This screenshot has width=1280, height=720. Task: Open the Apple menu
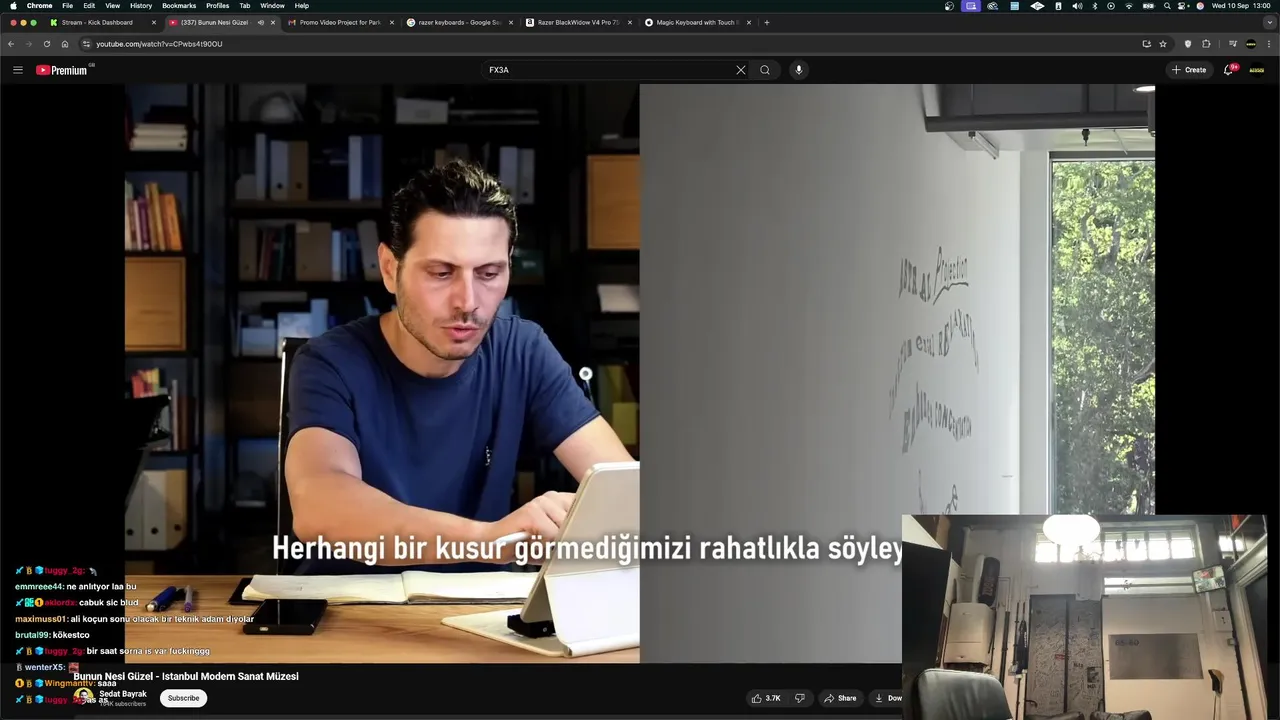[x=13, y=6]
